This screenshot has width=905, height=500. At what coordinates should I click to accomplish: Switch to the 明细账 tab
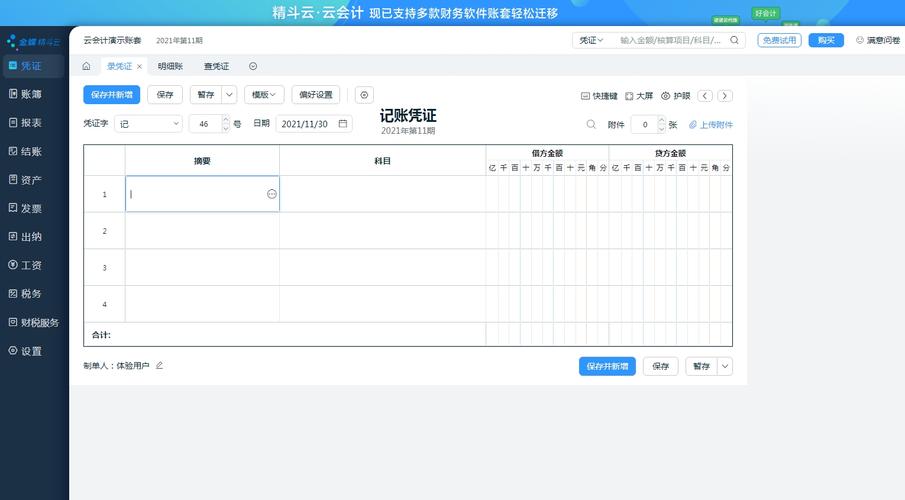(170, 66)
